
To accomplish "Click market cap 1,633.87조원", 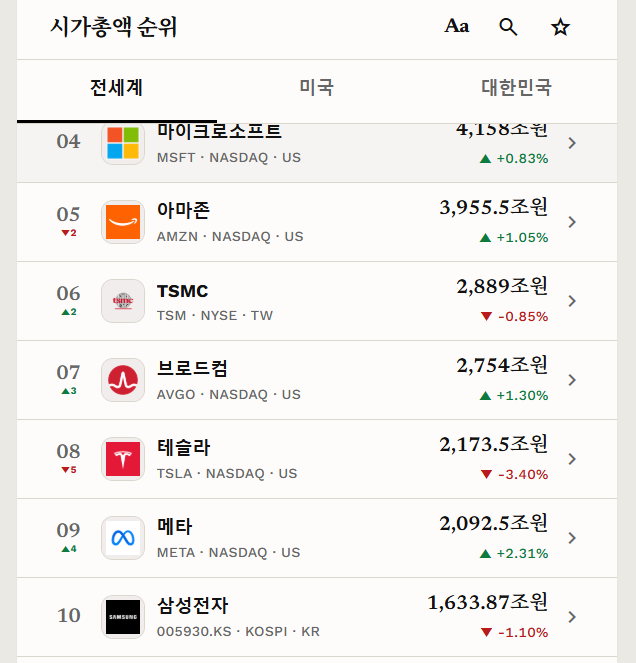I will pos(488,603).
